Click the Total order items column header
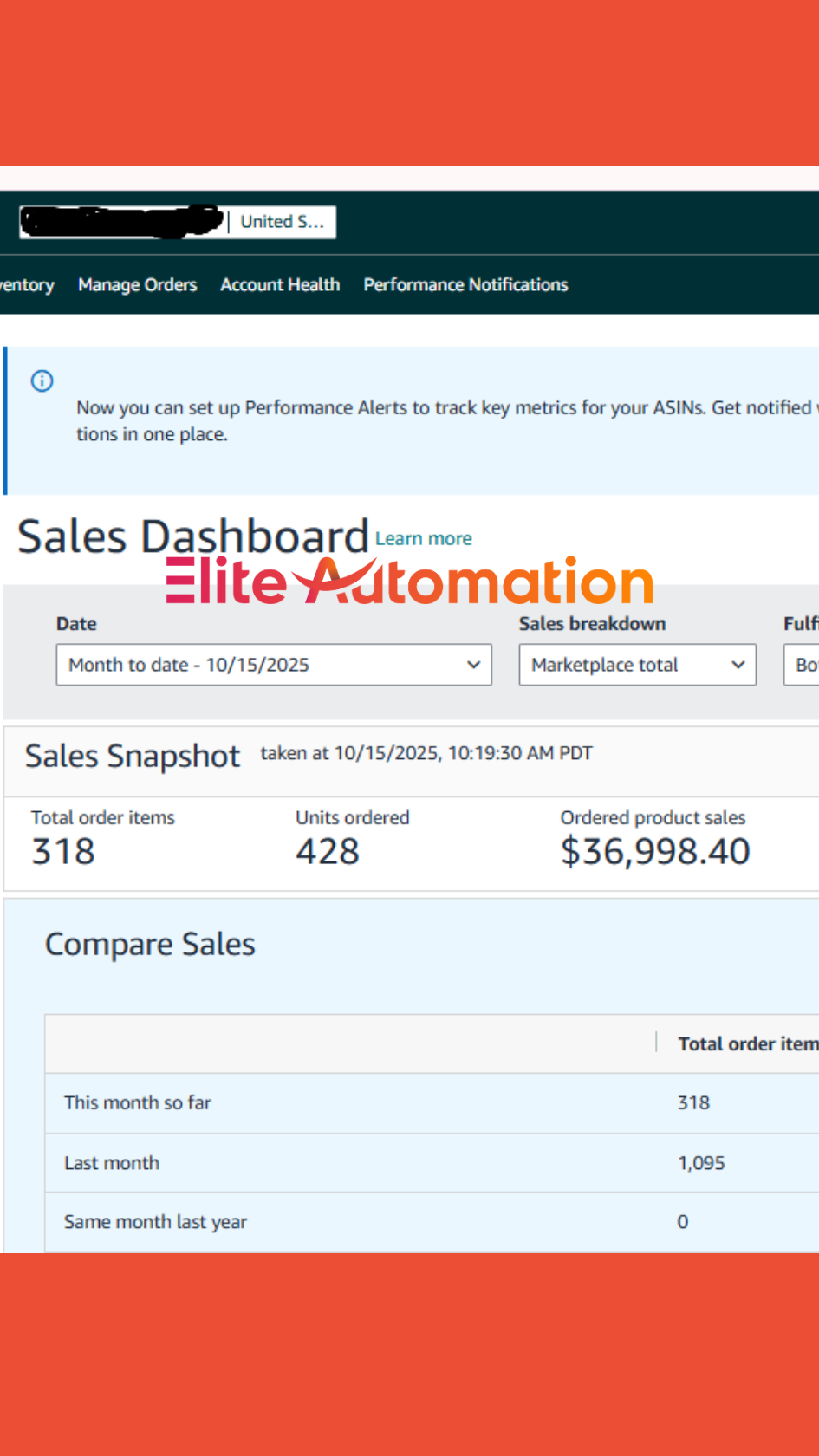 [747, 1043]
